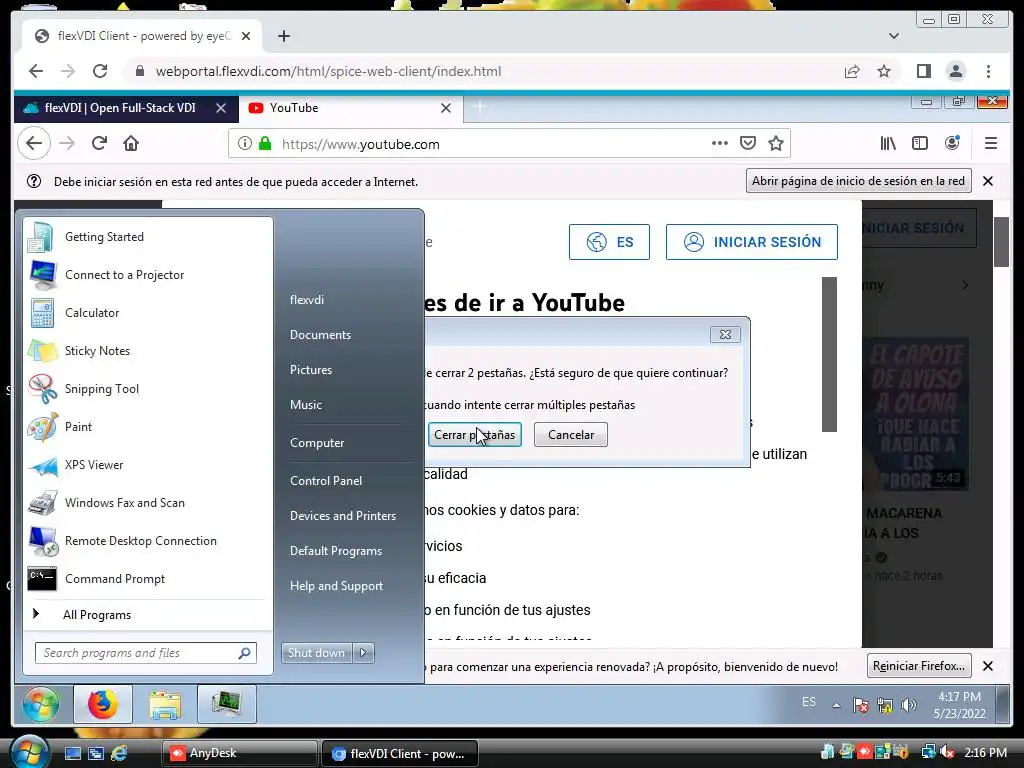Screen dimensions: 1024x768
Task: Close the confirmation dialog with X
Action: 725,334
